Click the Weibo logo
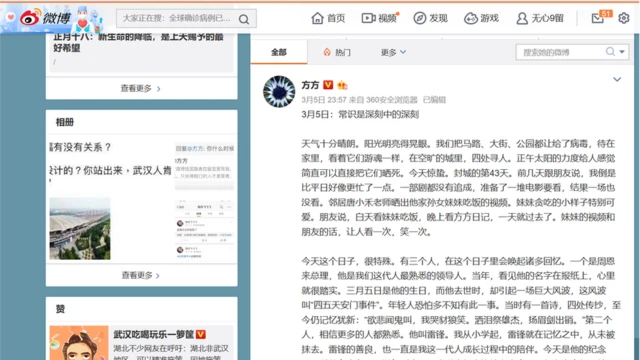 point(45,18)
